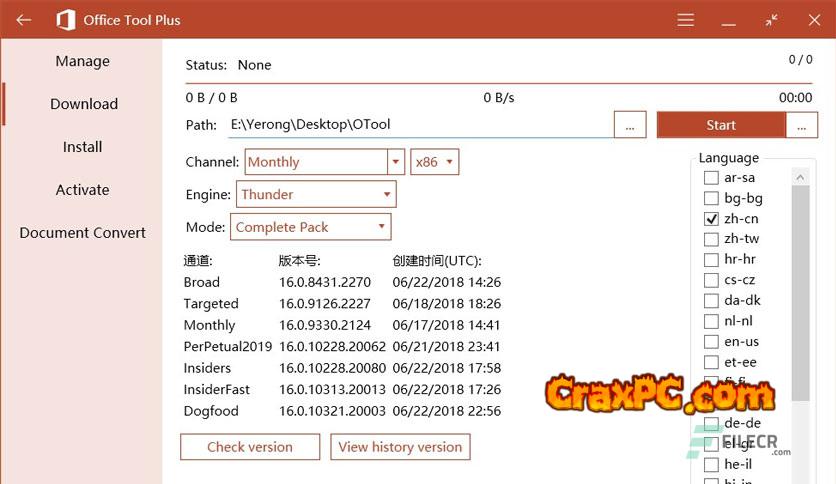
Task: Click the 0 B/s speed readout
Action: (x=499, y=98)
